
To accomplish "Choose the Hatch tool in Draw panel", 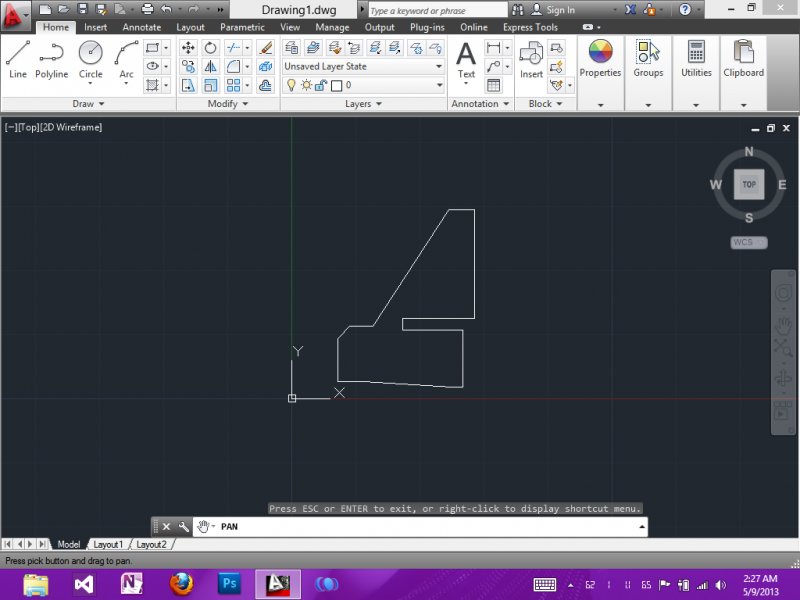I will point(152,85).
